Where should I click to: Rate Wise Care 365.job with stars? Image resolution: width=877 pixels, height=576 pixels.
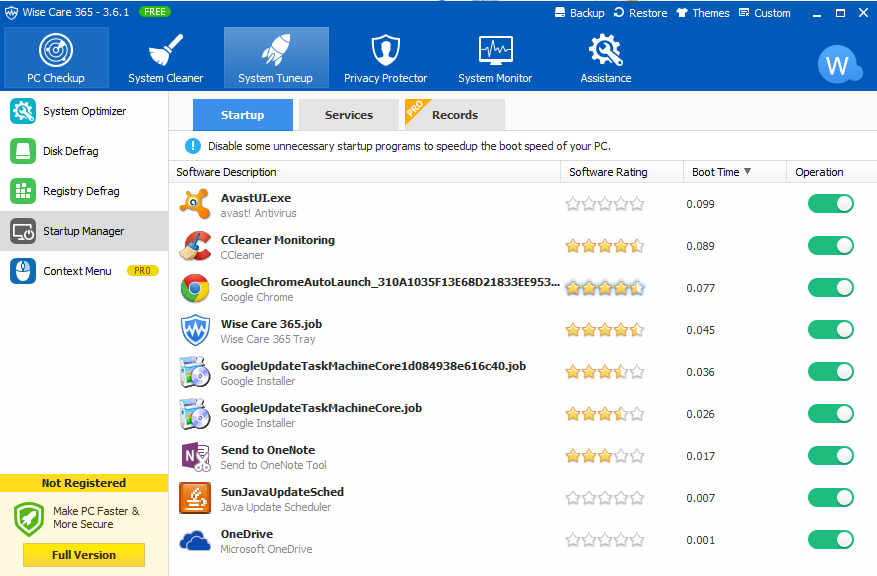point(605,330)
